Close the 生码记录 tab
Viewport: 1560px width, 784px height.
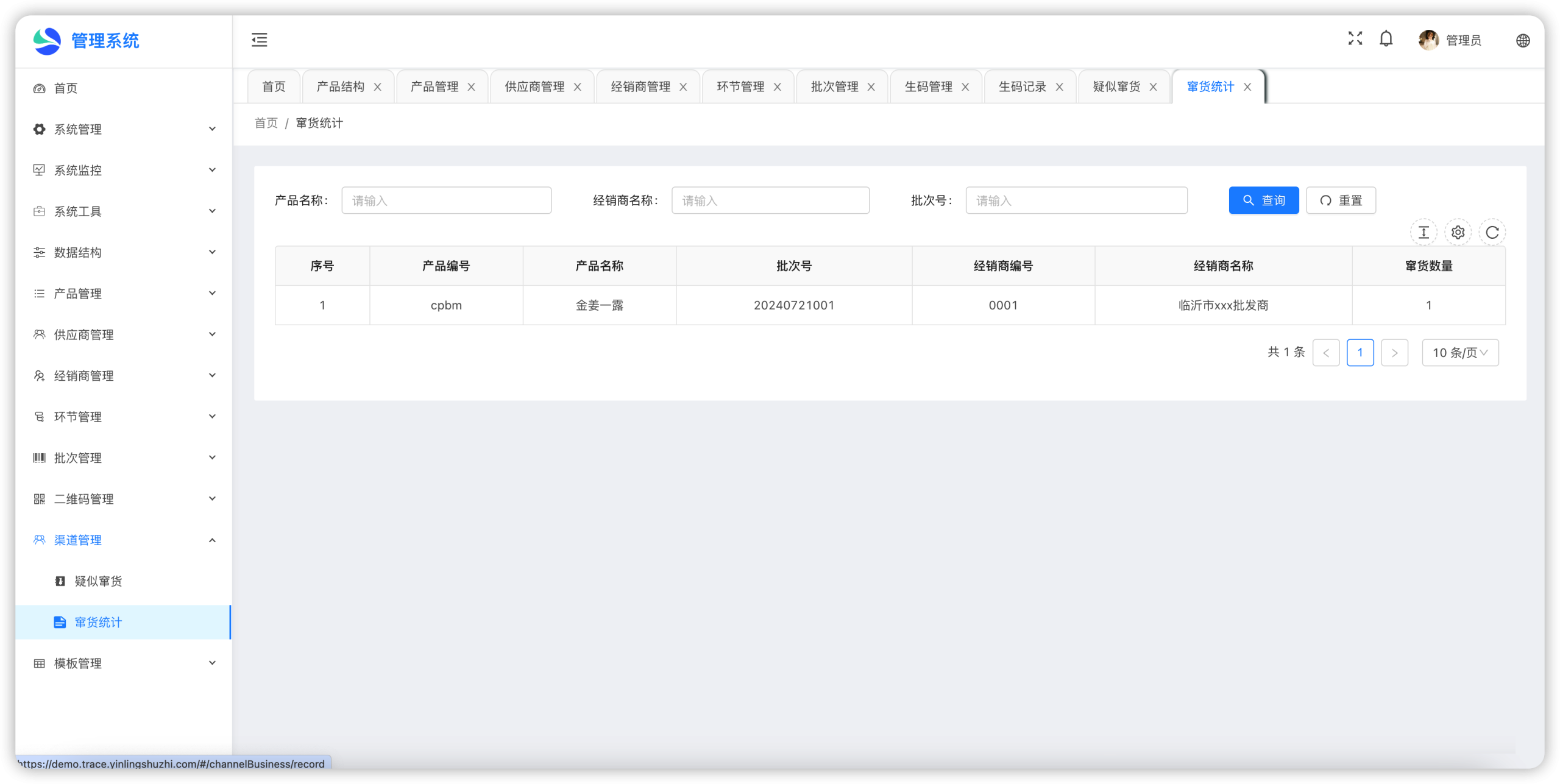1059,87
